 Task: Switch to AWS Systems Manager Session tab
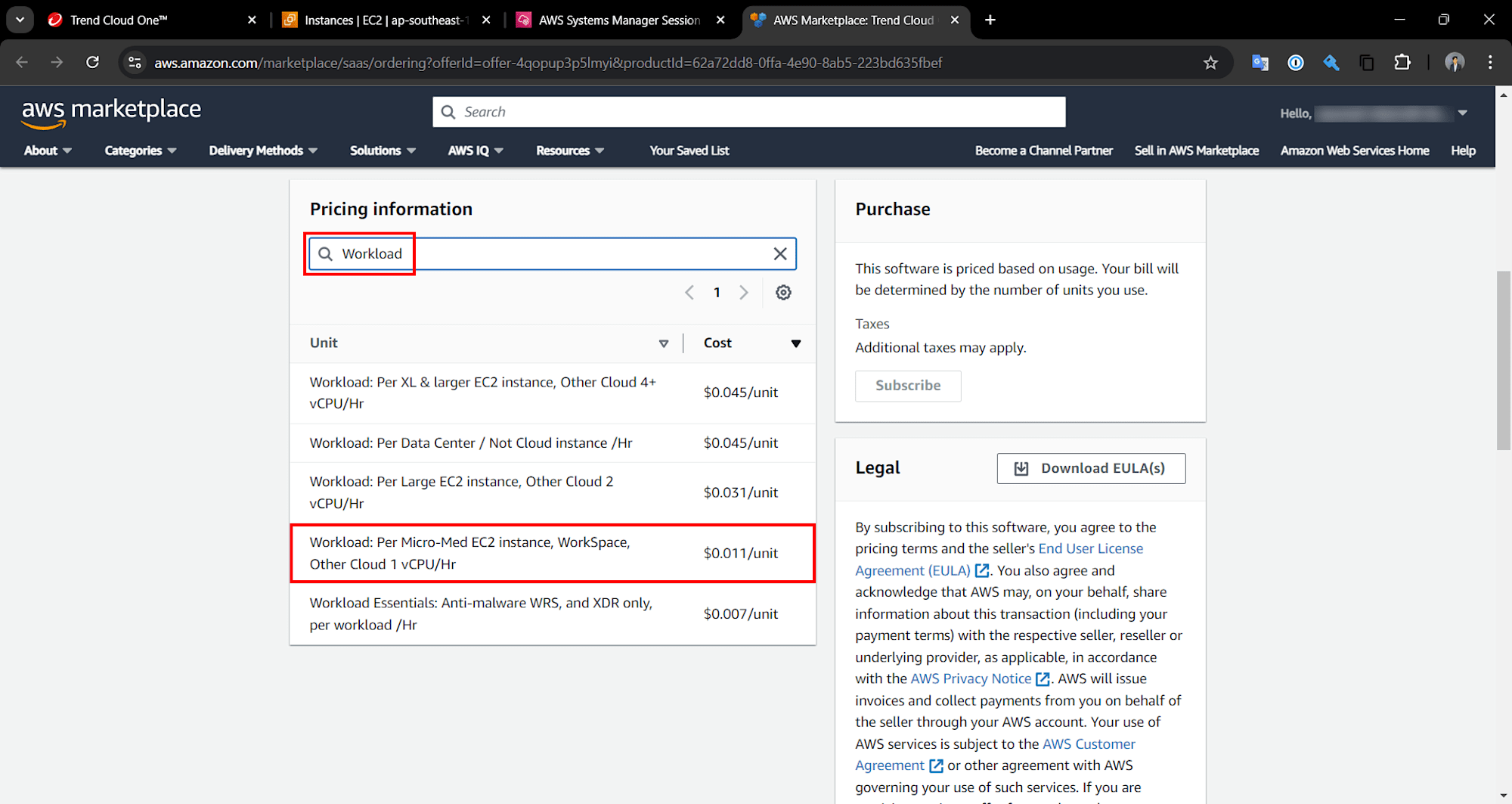(620, 20)
